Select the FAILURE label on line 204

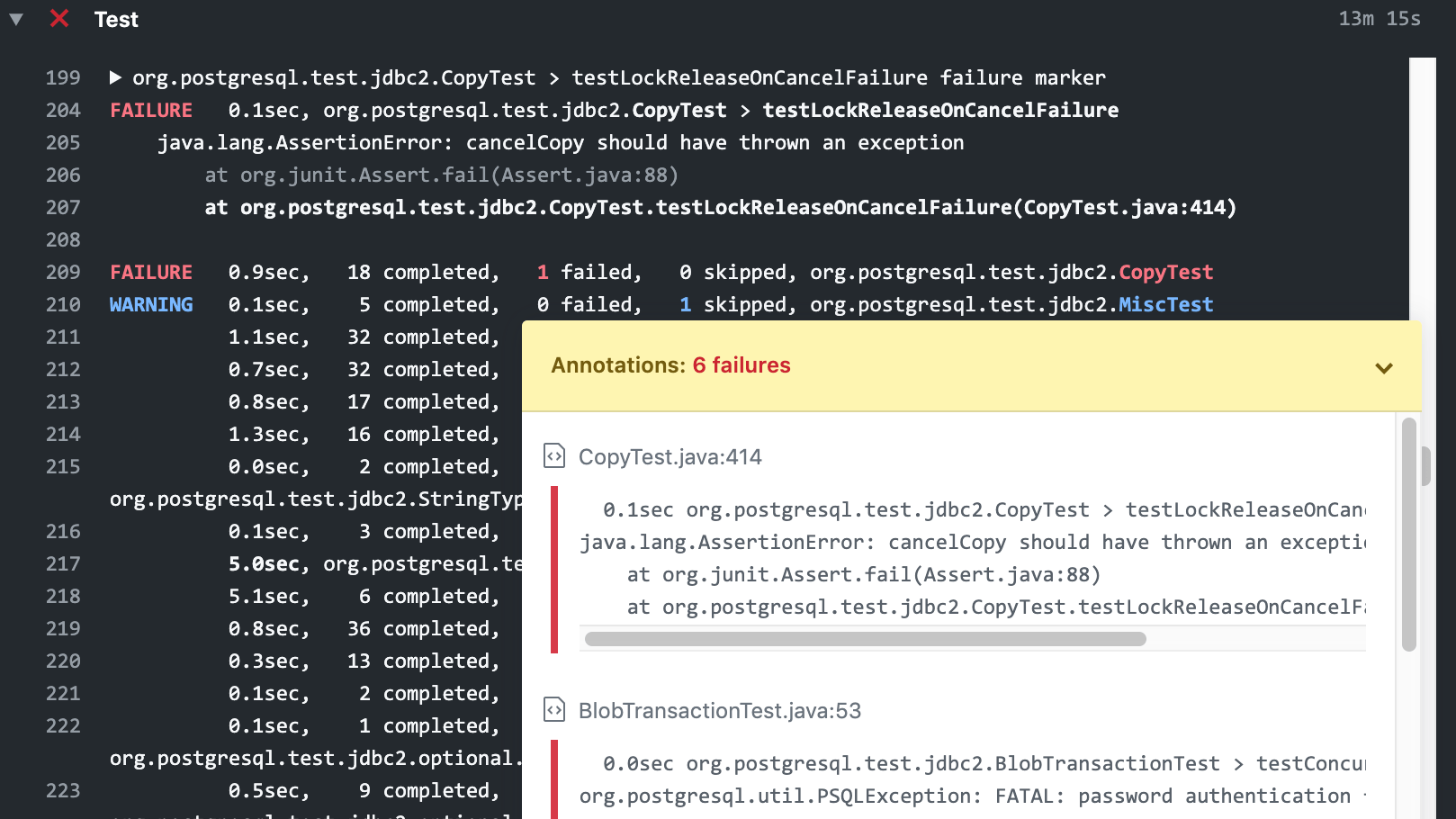[x=151, y=110]
